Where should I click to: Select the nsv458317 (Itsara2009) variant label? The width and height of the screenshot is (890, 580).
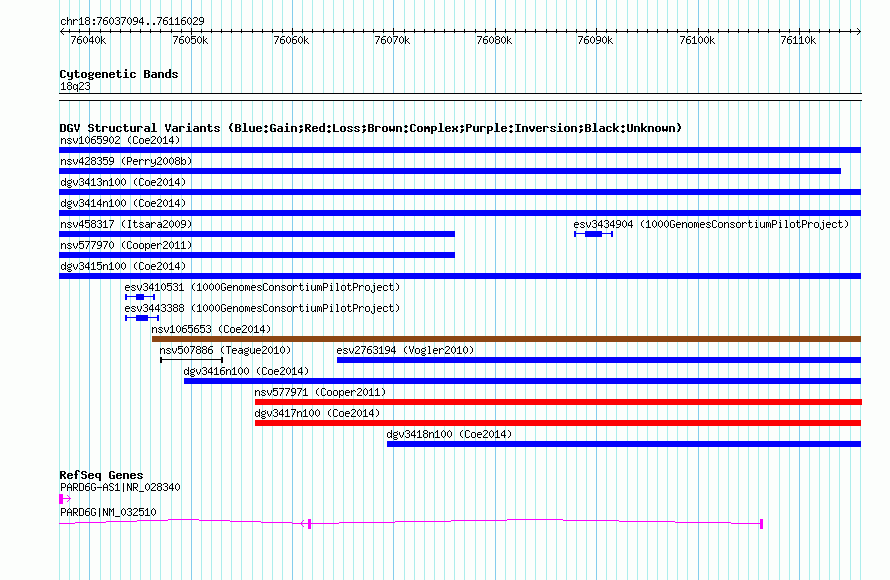pyautogui.click(x=126, y=224)
